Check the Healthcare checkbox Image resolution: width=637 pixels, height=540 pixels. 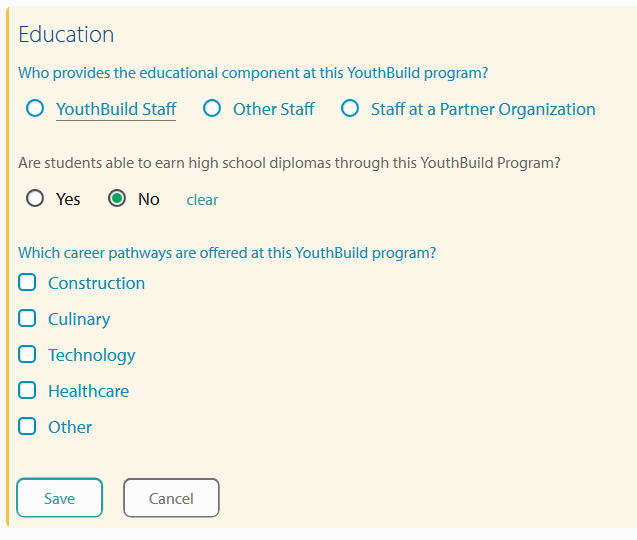28,391
